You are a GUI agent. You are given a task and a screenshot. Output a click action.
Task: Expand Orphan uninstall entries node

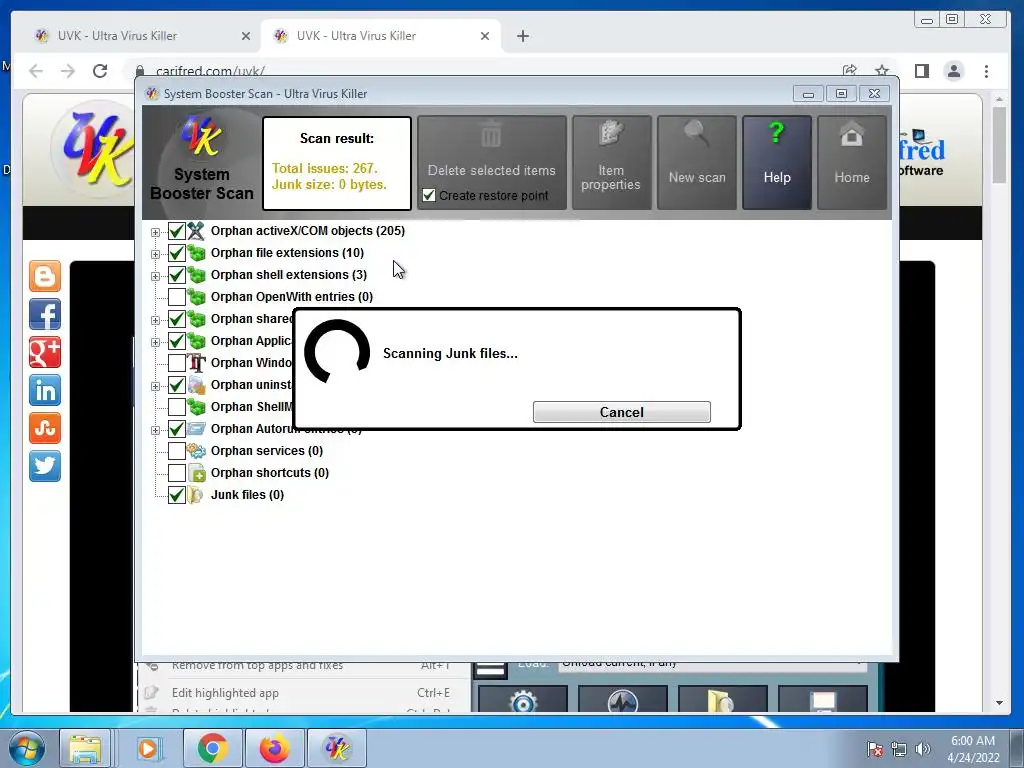pyautogui.click(x=155, y=386)
